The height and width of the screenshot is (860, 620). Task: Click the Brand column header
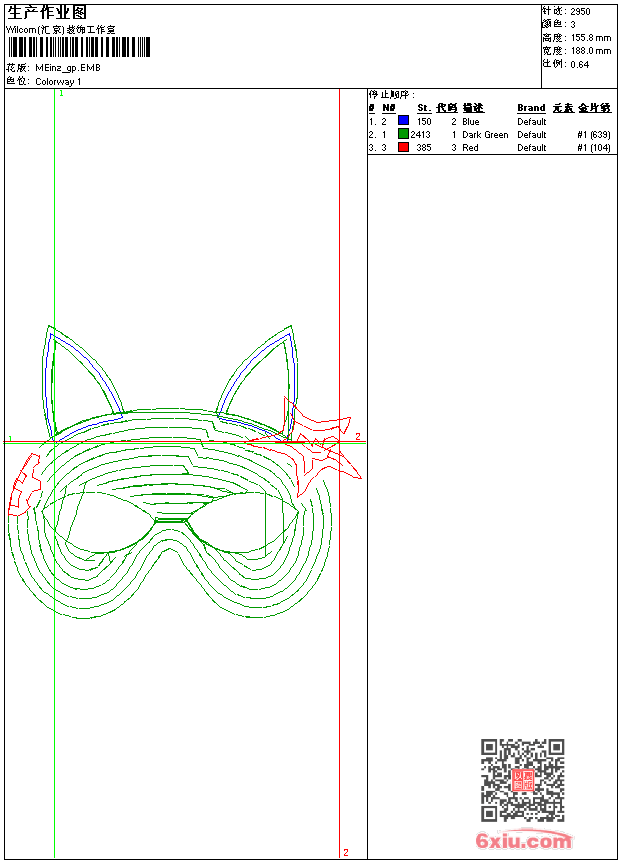point(531,108)
